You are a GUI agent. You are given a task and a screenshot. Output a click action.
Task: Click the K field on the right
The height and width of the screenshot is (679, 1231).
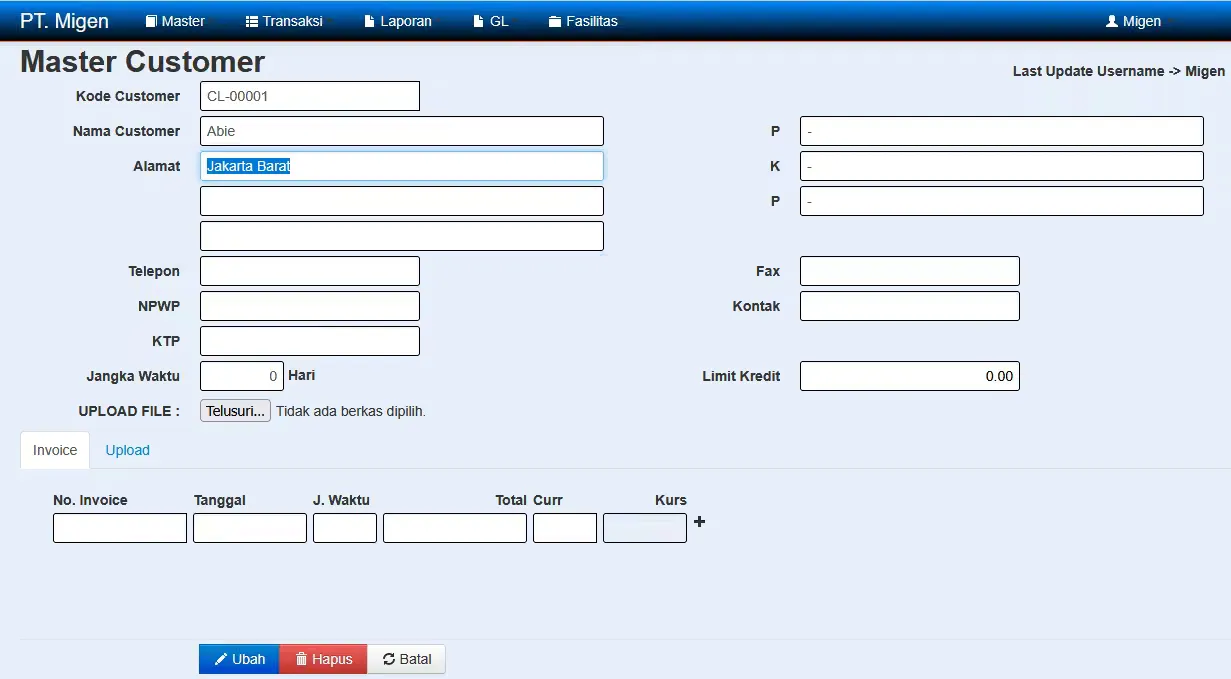pyautogui.click(x=1002, y=166)
